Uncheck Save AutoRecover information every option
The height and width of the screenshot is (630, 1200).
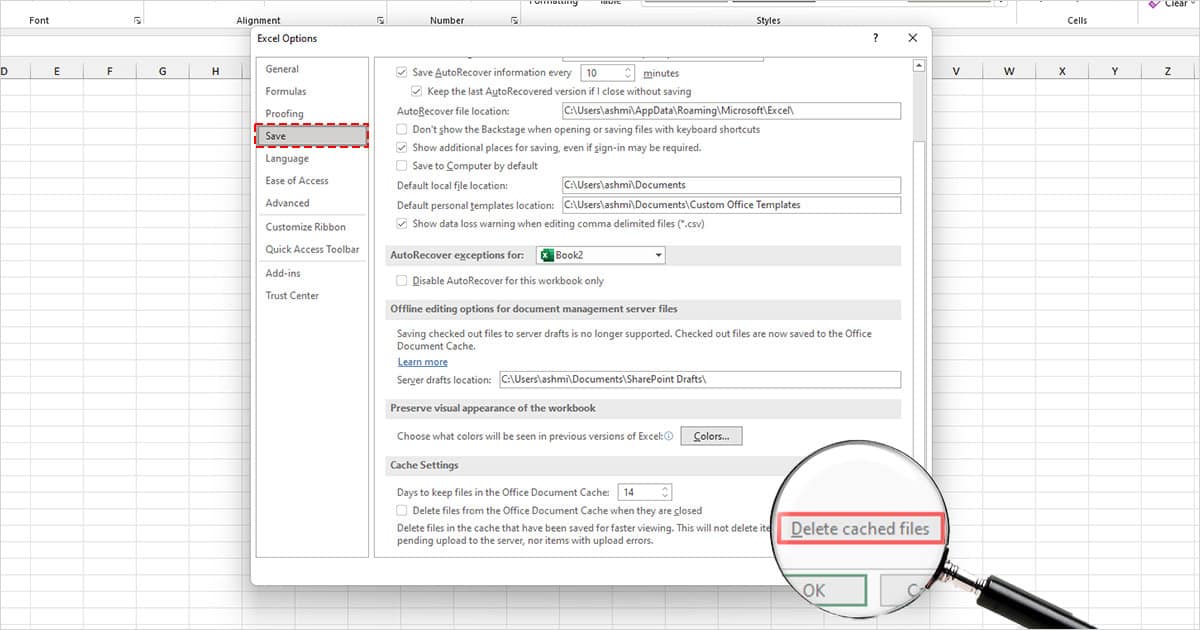399,72
